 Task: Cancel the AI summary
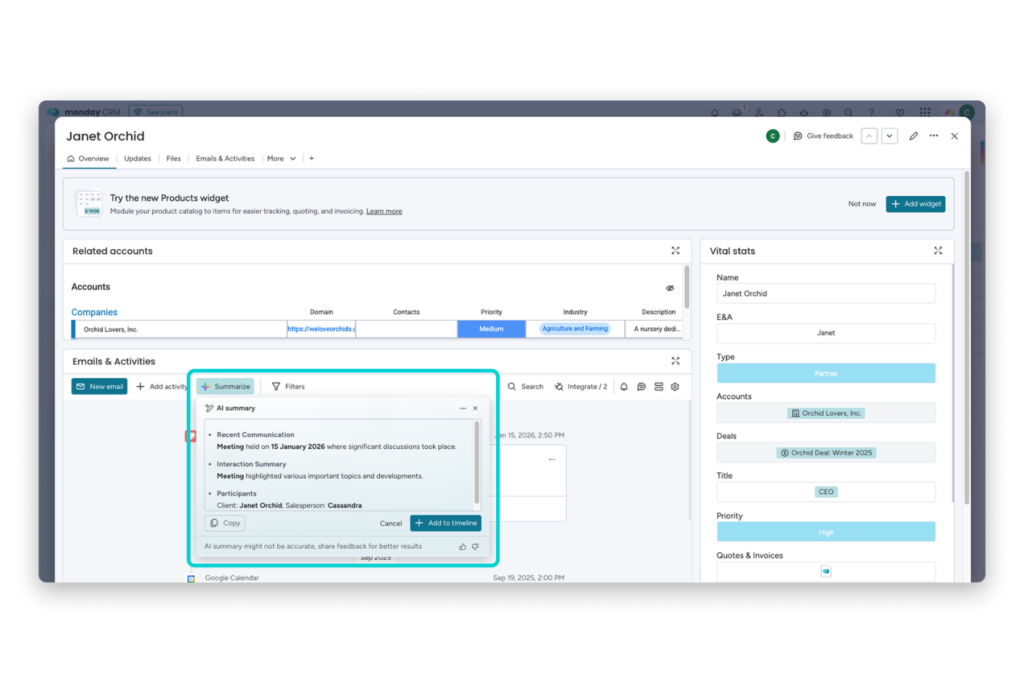pos(391,524)
